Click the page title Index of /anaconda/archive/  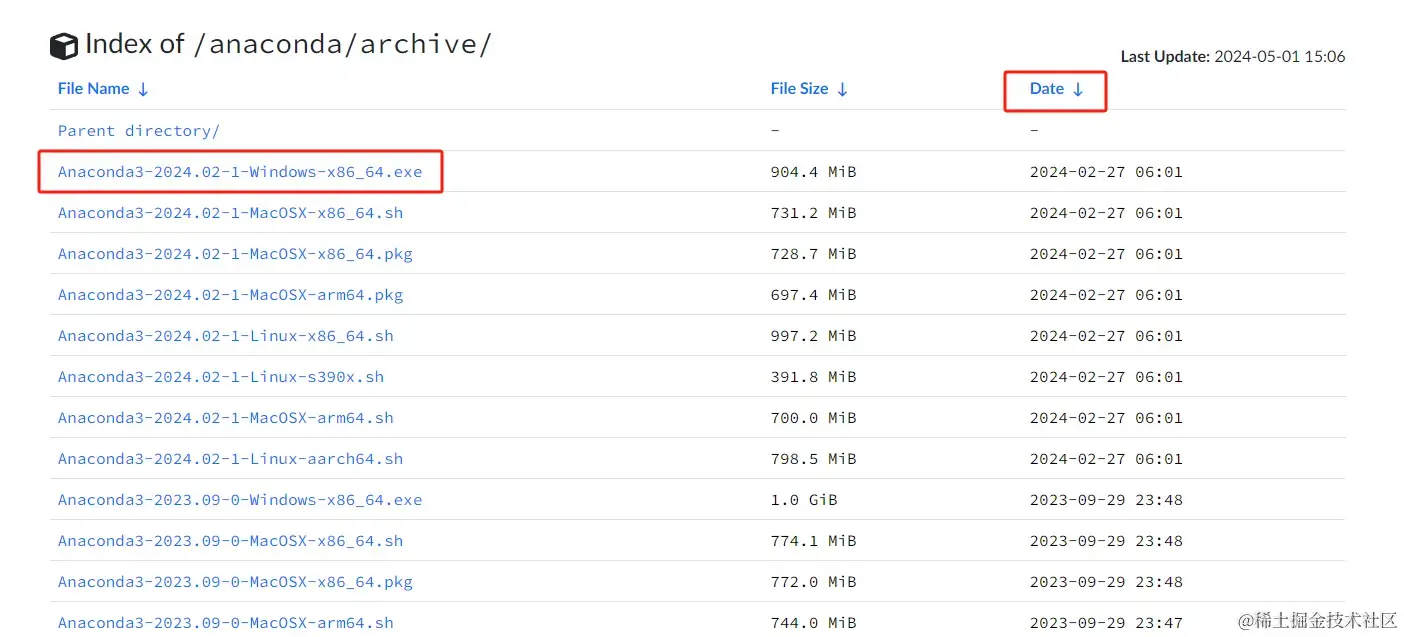pos(288,44)
